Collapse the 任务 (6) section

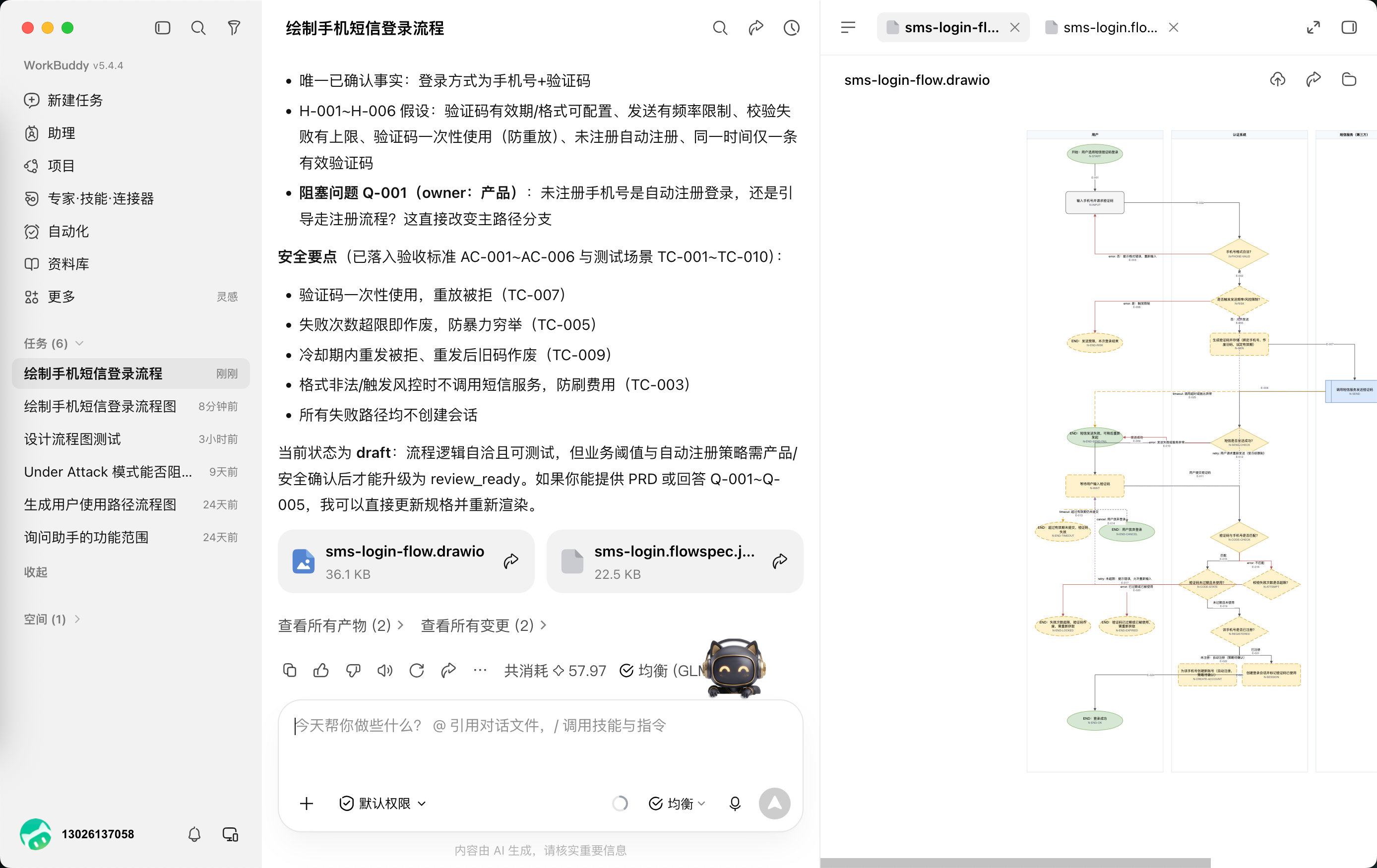click(53, 343)
